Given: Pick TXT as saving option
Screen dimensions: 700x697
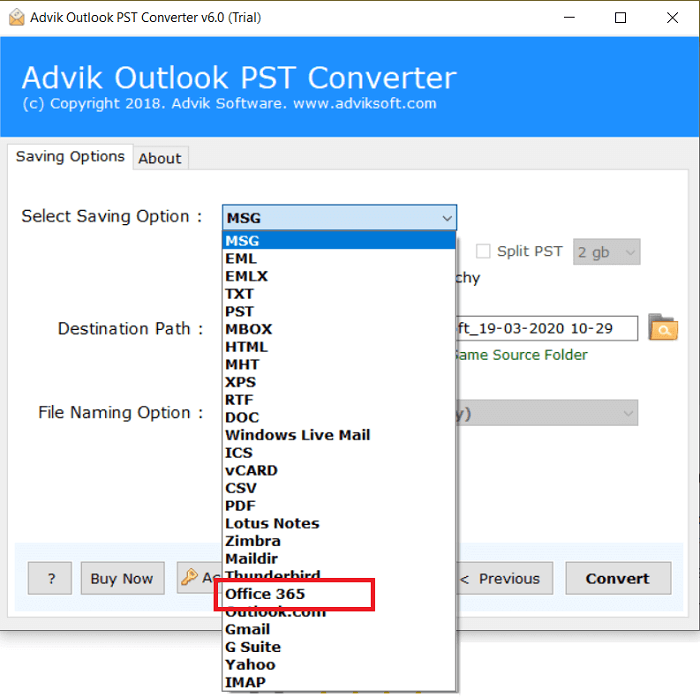Looking at the screenshot, I should pyautogui.click(x=339, y=294).
